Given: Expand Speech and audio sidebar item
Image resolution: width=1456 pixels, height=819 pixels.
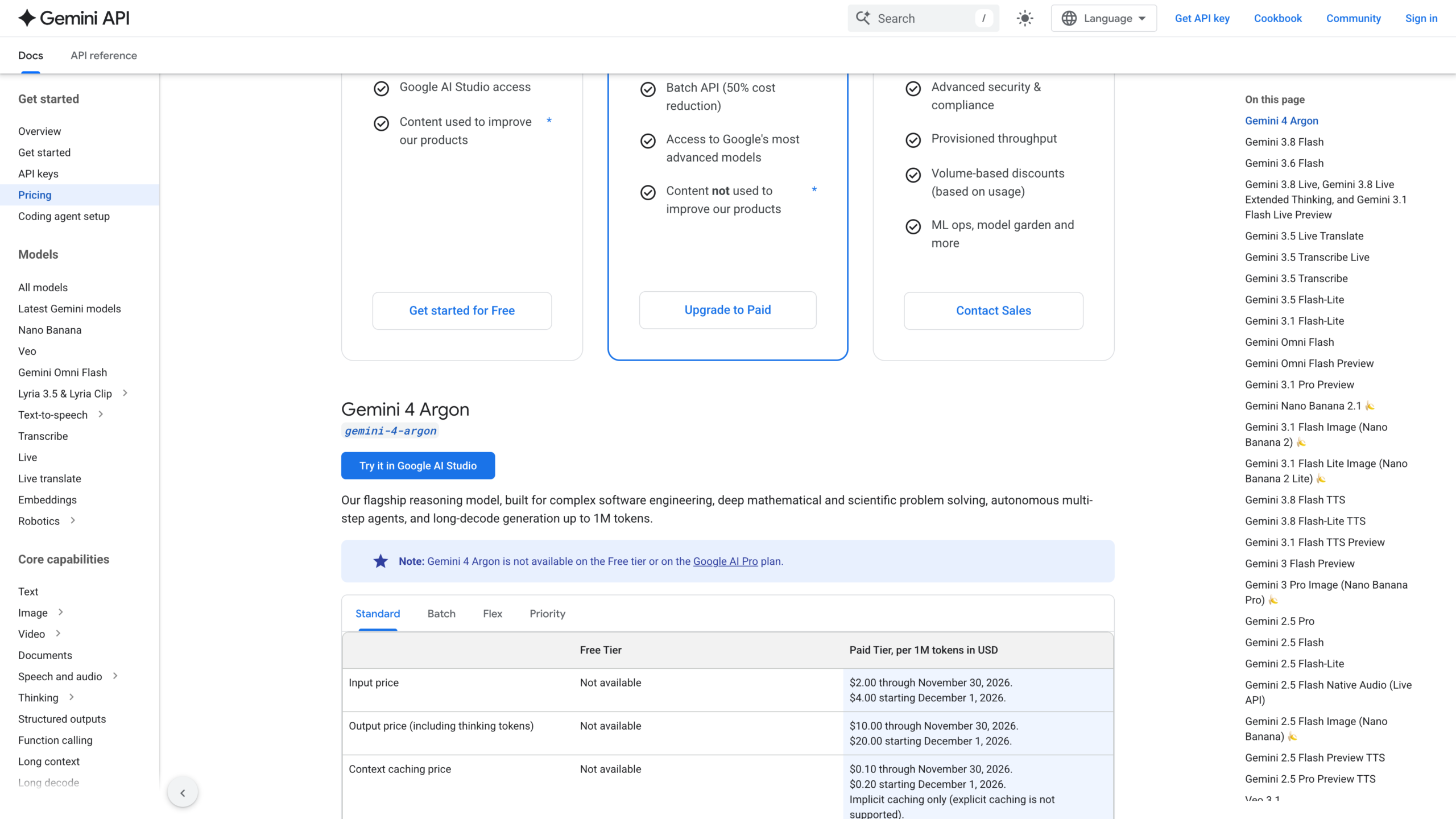Looking at the screenshot, I should pos(115,676).
